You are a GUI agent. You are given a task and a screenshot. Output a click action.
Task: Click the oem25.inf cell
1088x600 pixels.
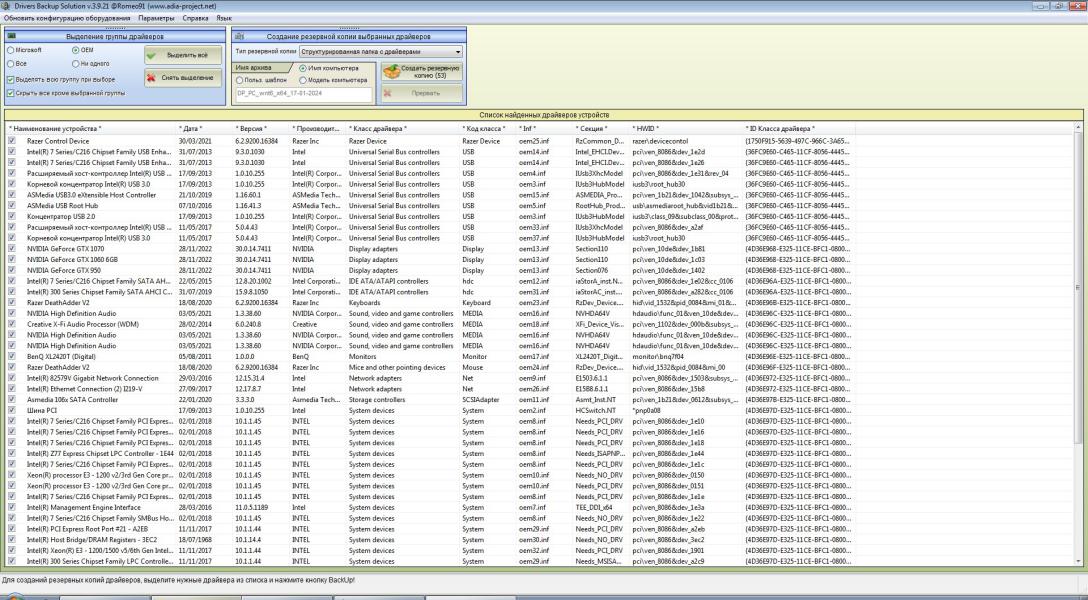pos(534,142)
